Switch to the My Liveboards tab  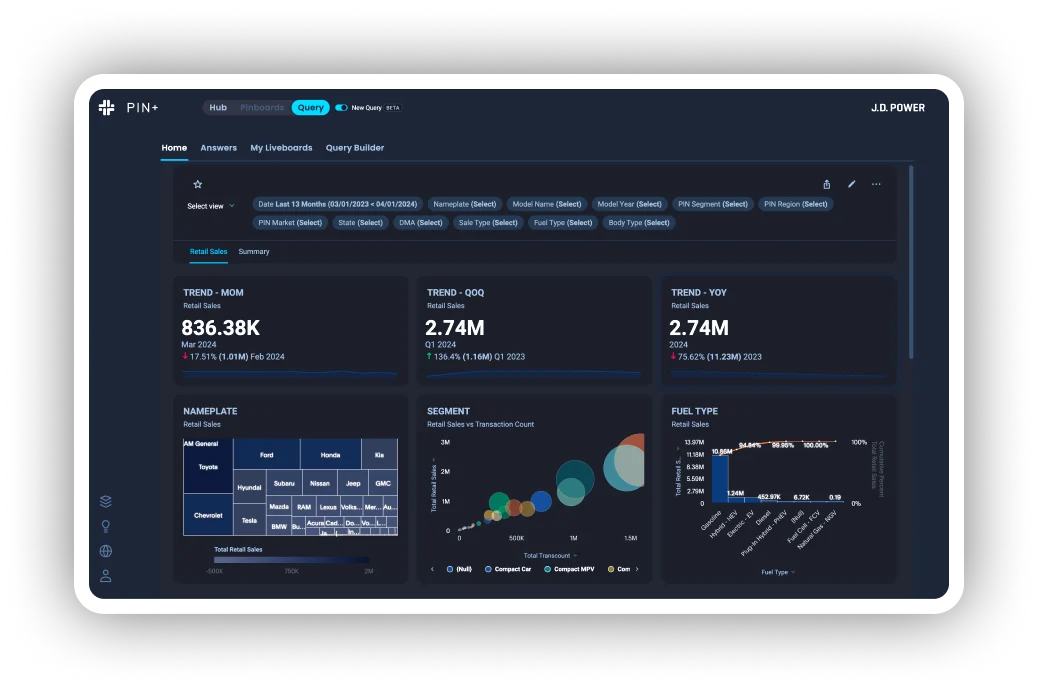coord(281,148)
